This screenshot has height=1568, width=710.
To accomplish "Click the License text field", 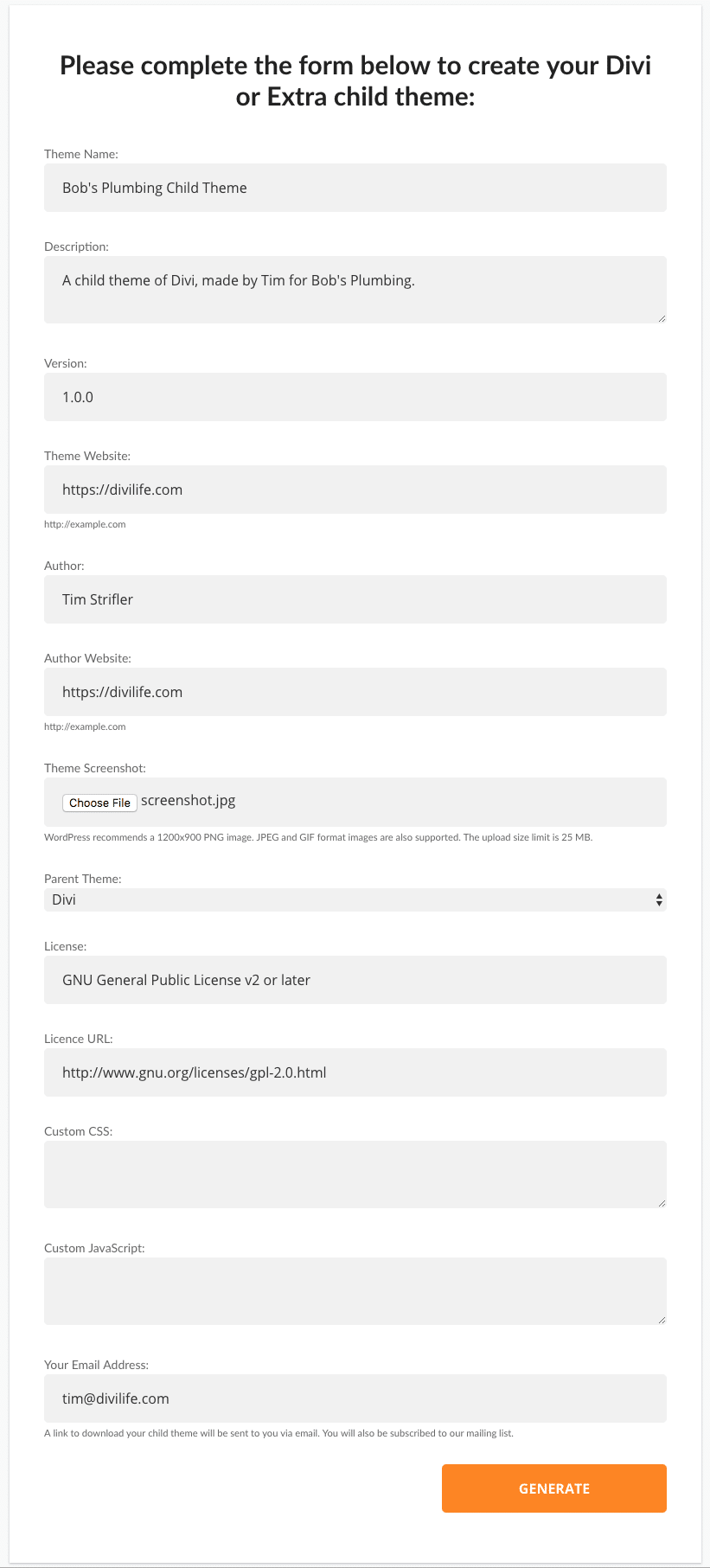I will click(x=355, y=980).
